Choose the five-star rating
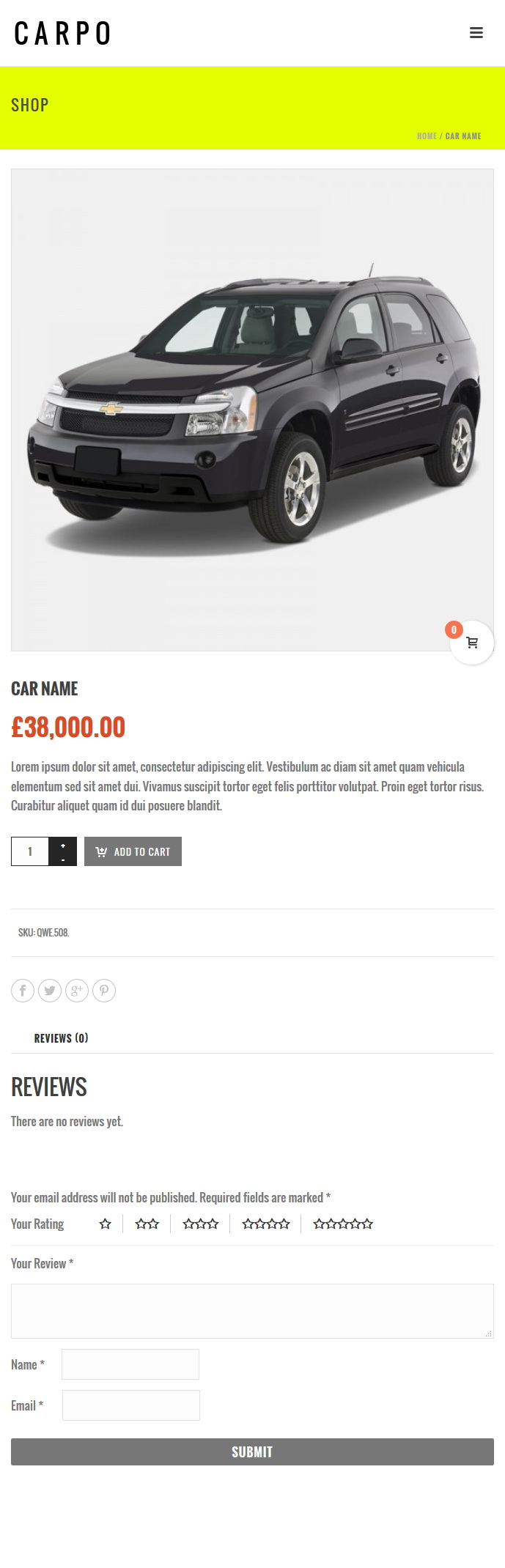This screenshot has height=1568, width=505. [343, 1224]
